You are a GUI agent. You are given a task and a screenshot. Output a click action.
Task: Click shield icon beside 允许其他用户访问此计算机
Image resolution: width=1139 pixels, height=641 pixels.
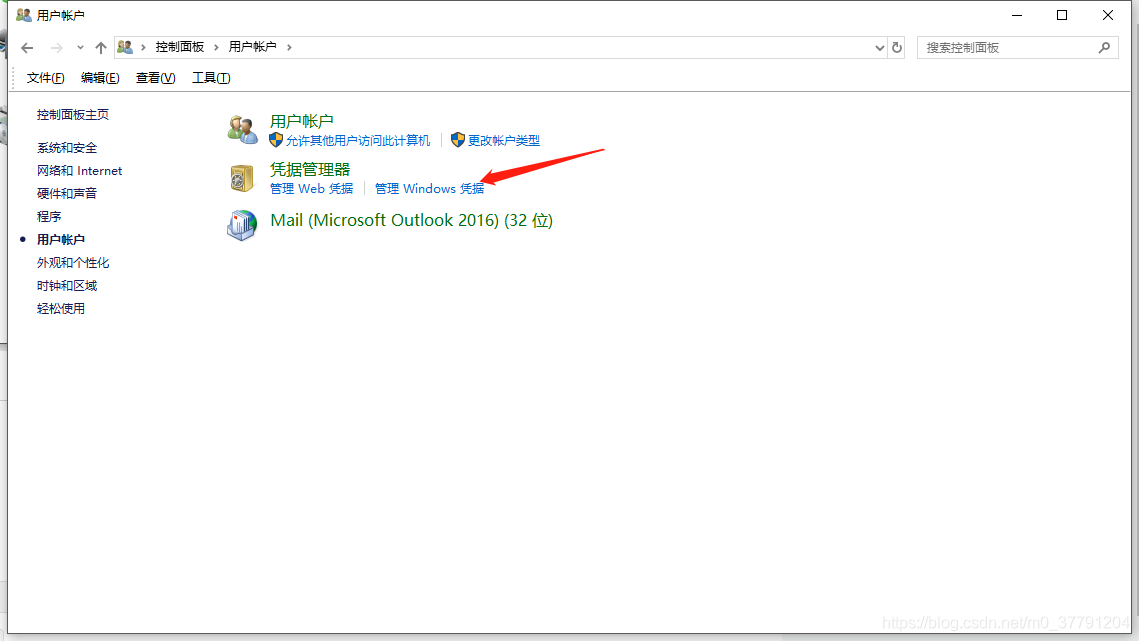click(276, 140)
